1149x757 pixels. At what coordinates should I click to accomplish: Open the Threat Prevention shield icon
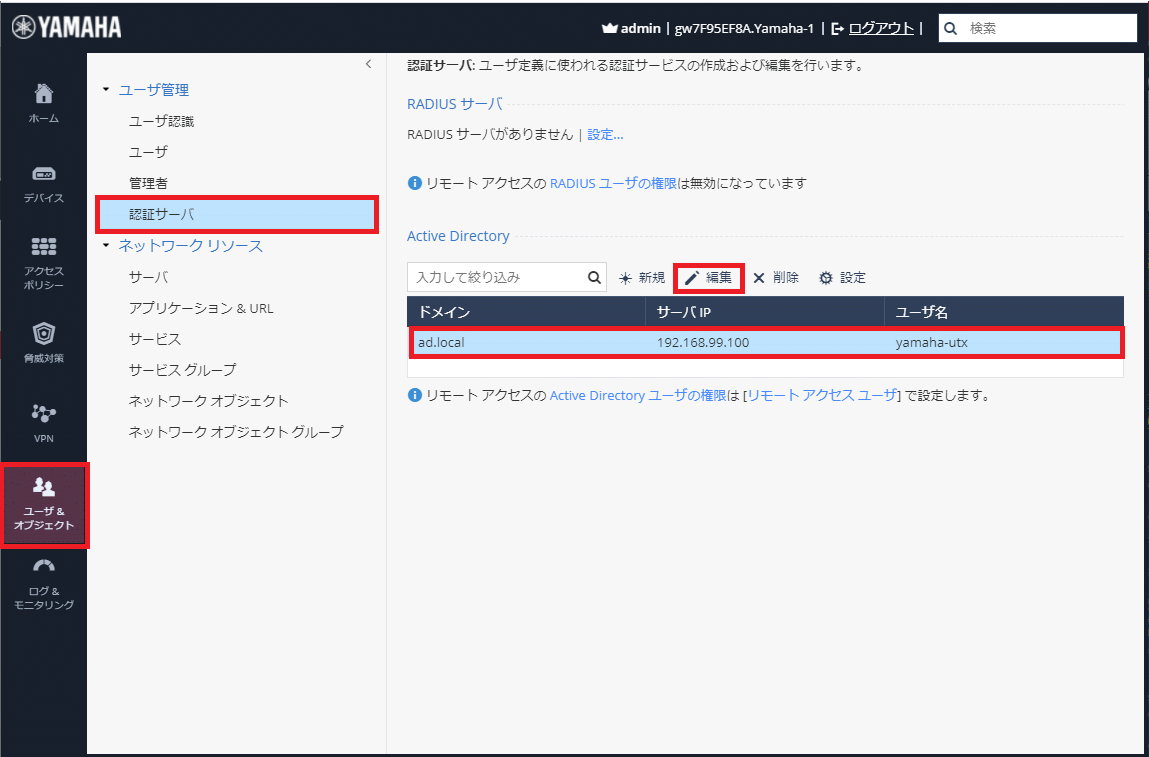pos(43,341)
